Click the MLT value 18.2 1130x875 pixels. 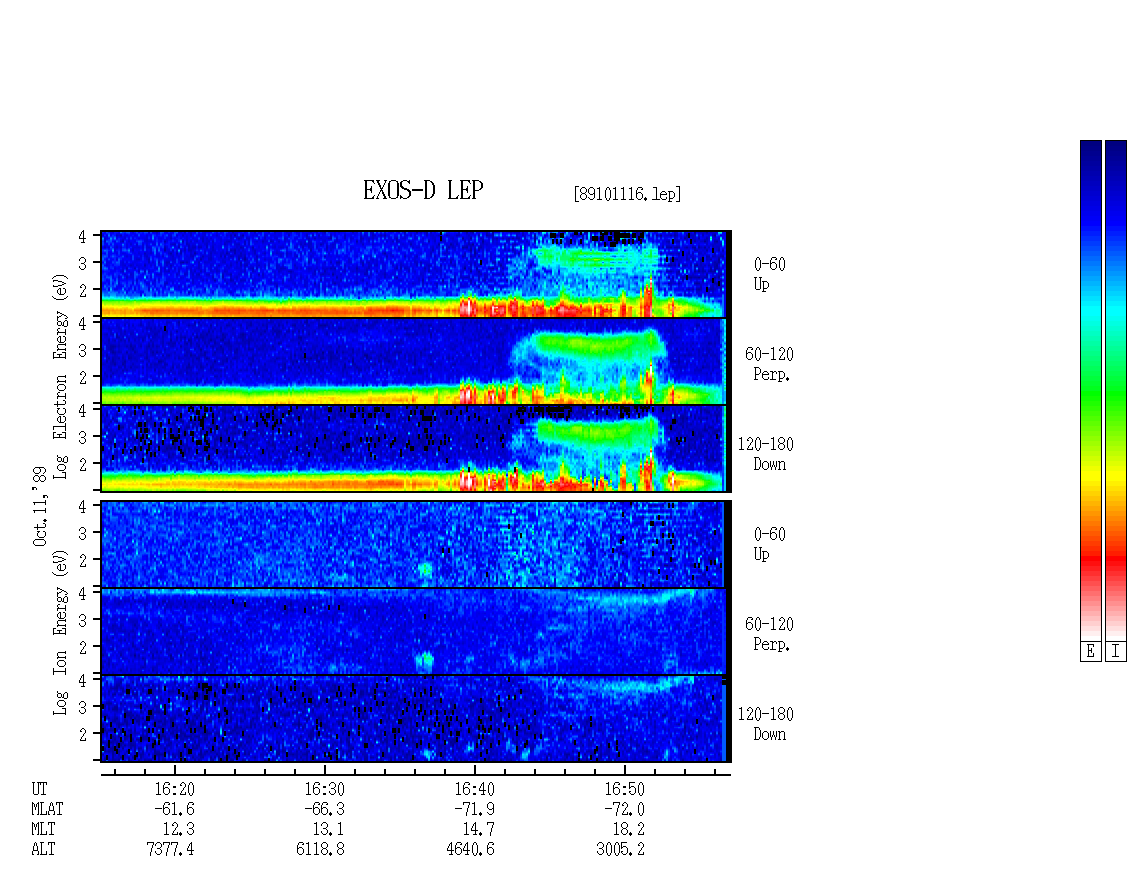pyautogui.click(x=628, y=830)
